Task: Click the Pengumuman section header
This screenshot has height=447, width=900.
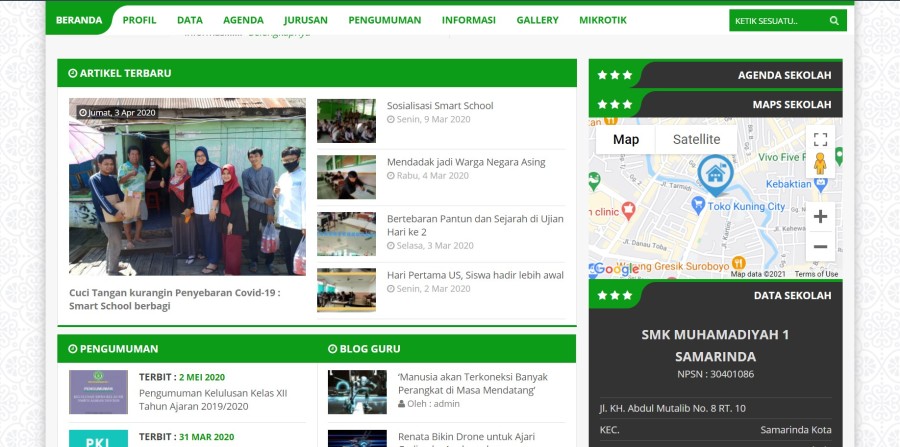Action: tap(113, 349)
